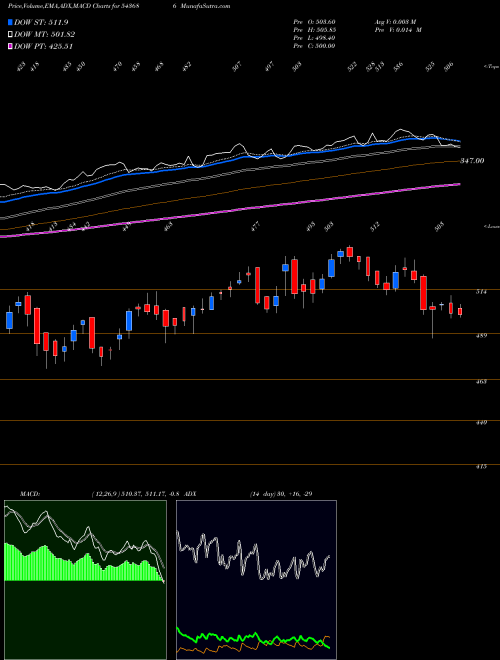Click the 347.00 moving average label
Screen dimensions: 500x660
coord(472,160)
